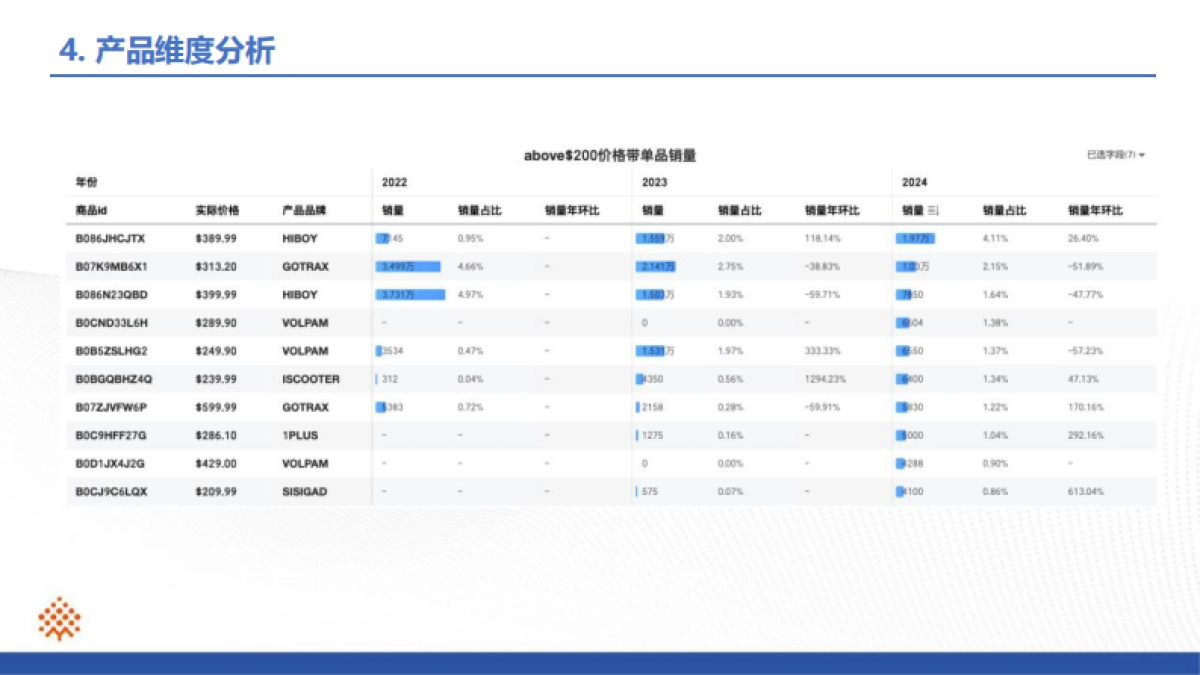
Task: Select the 2022 year column header
Action: click(393, 182)
